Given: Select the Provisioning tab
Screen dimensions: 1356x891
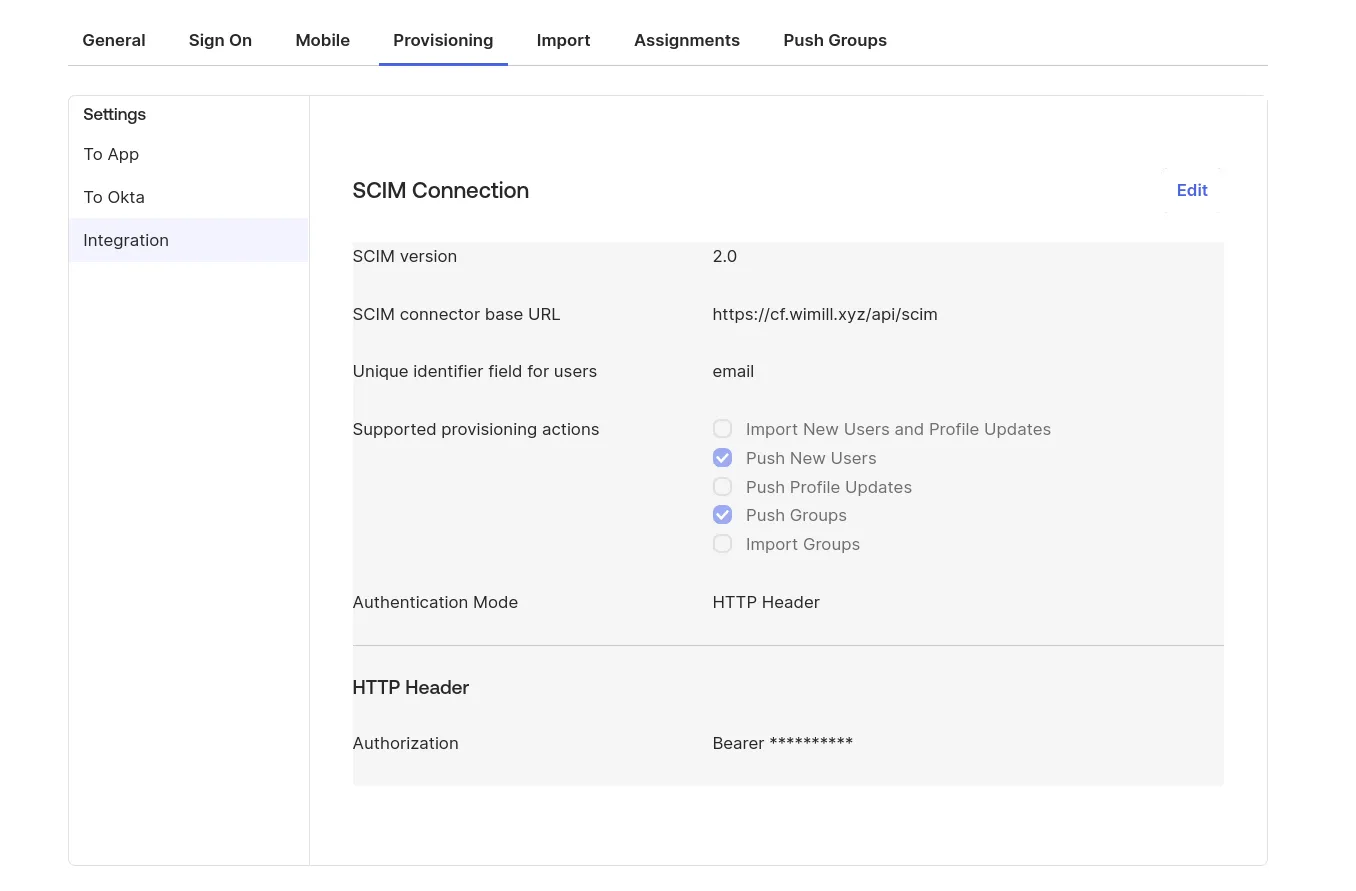Looking at the screenshot, I should 443,40.
